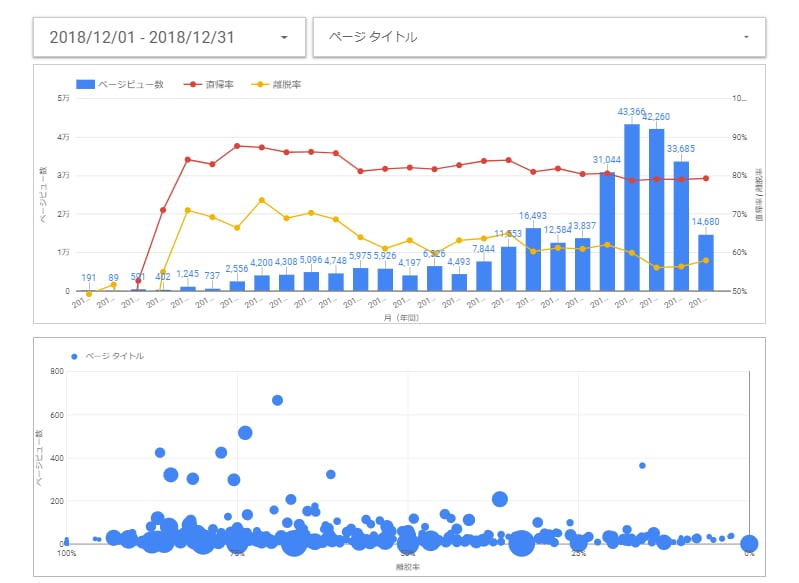Click the bubble at the 0% exit rate end

(749, 544)
